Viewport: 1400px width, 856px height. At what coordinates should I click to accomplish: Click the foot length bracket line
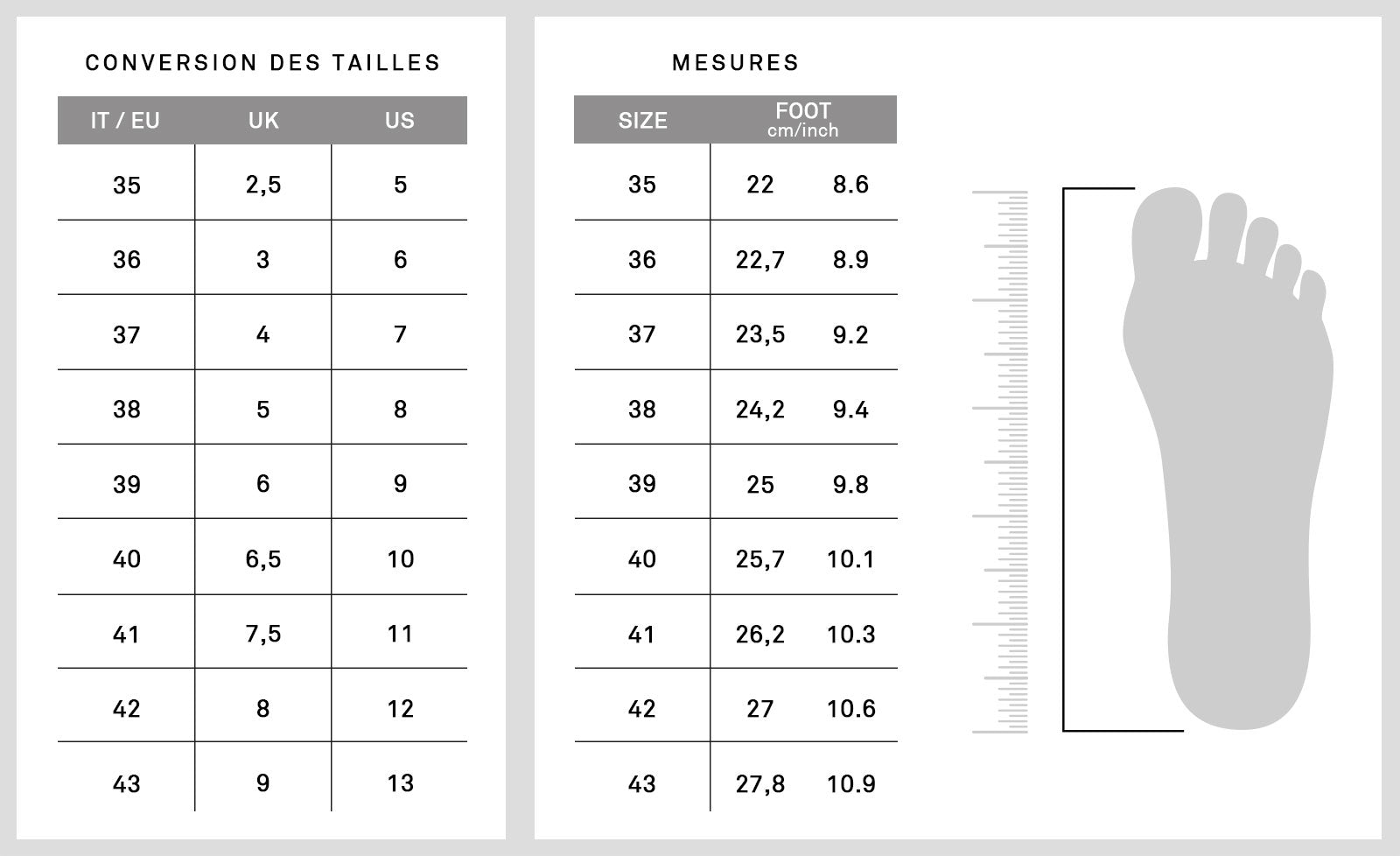[1064, 460]
